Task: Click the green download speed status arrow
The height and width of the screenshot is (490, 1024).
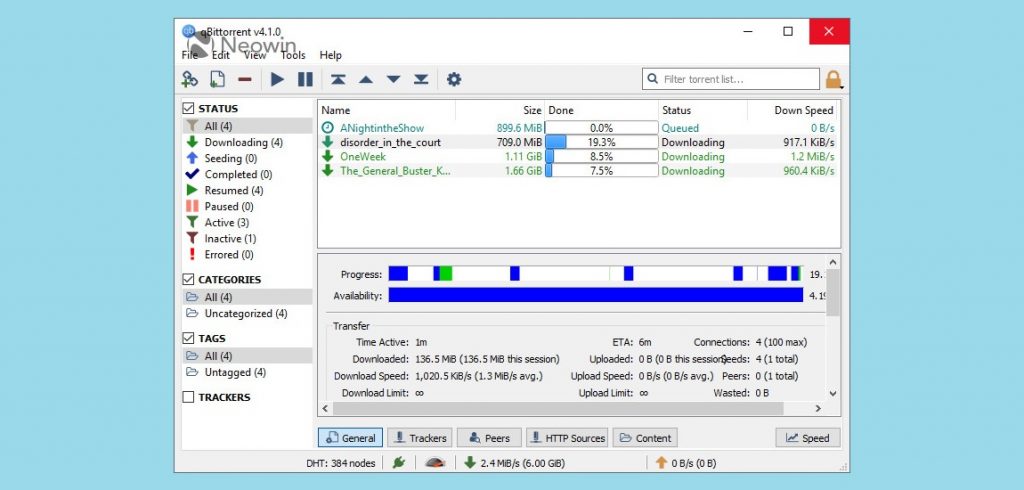Action: (470, 463)
